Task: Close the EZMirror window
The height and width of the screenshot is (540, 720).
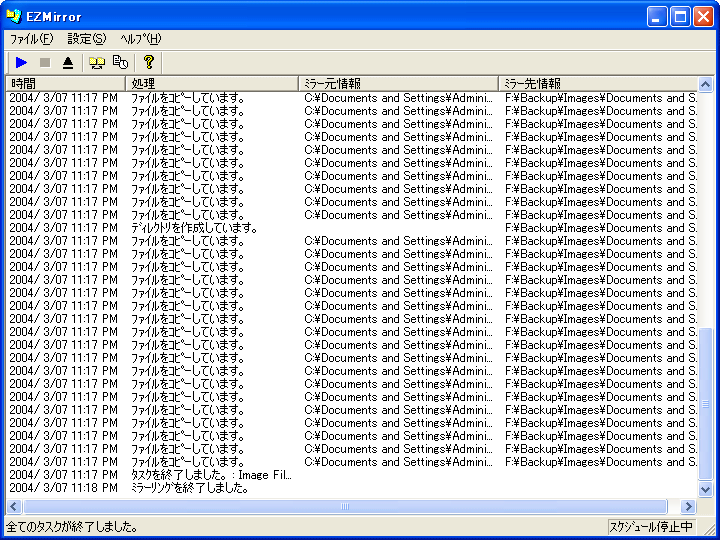Action: 703,17
